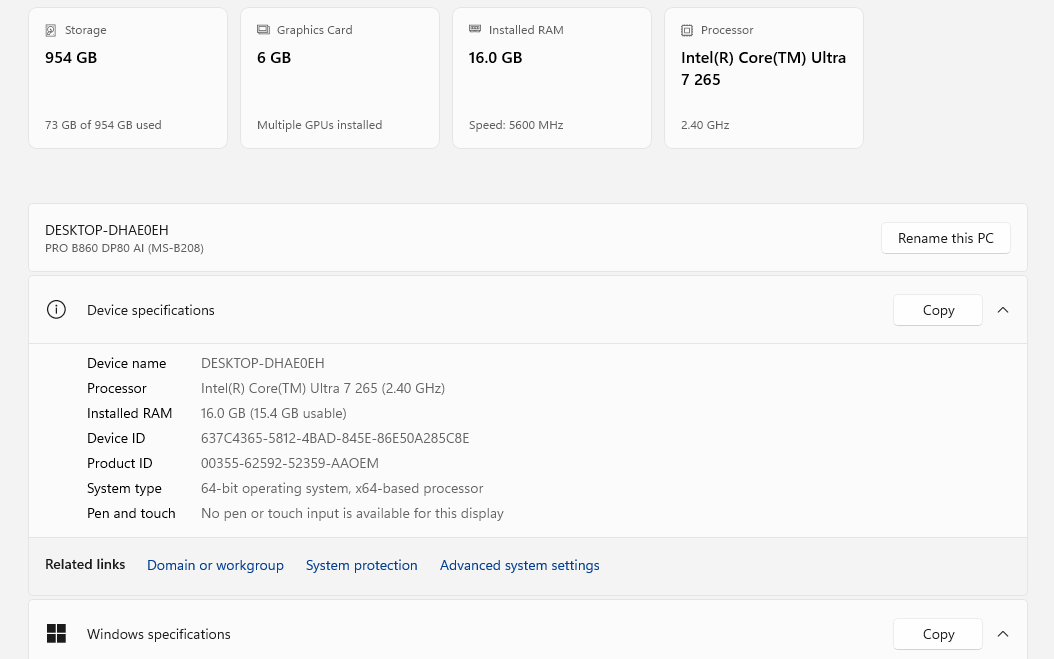Click the Graphics Card monitor icon
This screenshot has width=1054, height=659.
pyautogui.click(x=263, y=30)
